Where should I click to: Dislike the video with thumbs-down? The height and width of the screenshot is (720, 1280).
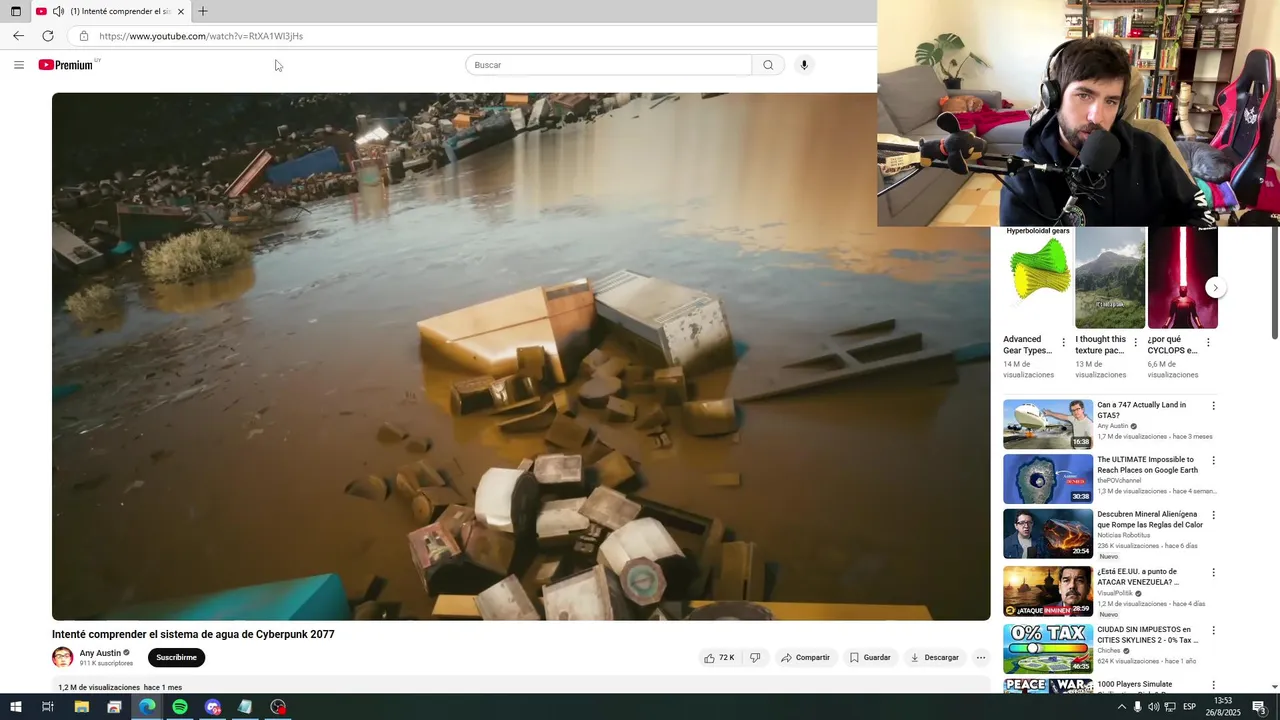[755, 658]
